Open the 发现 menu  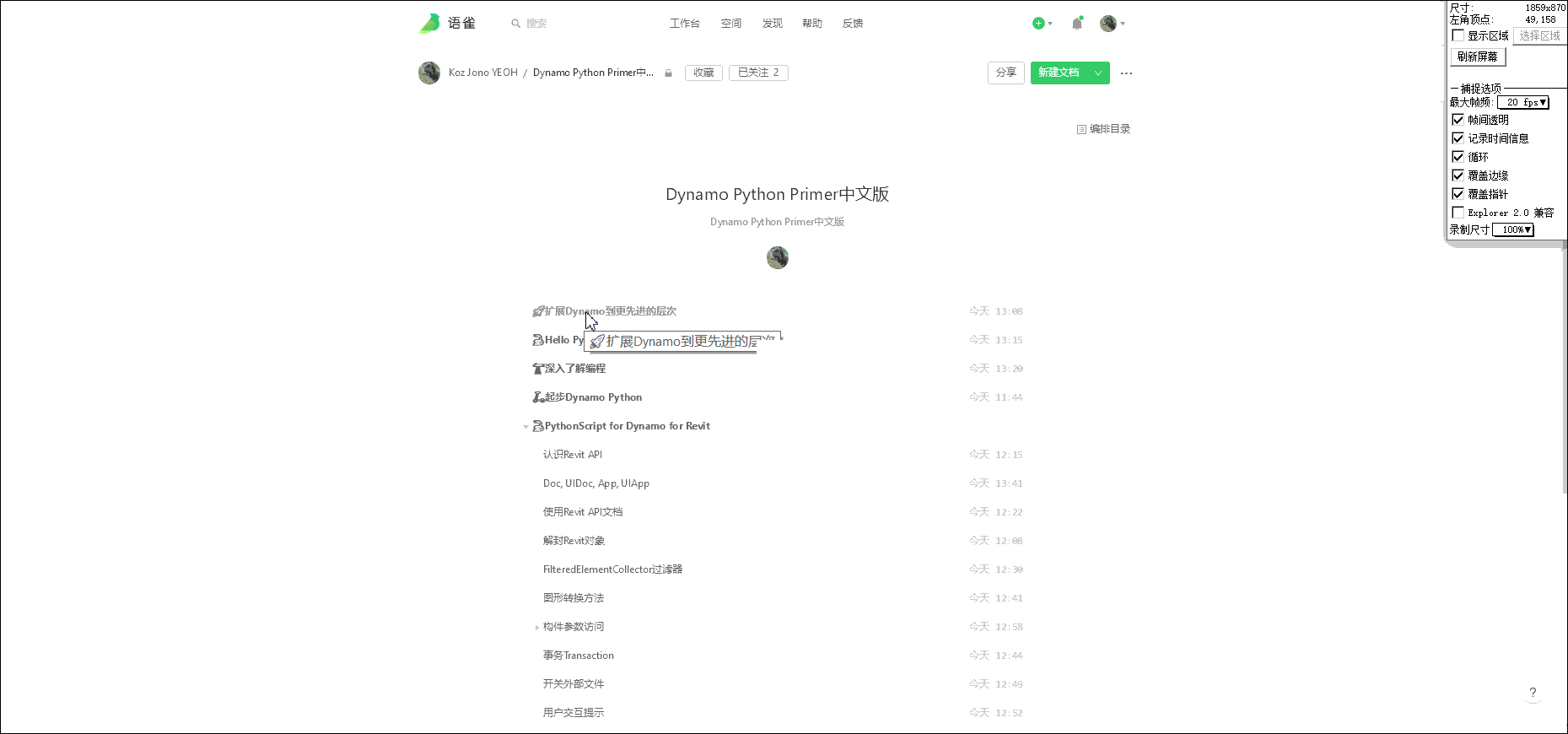point(773,24)
